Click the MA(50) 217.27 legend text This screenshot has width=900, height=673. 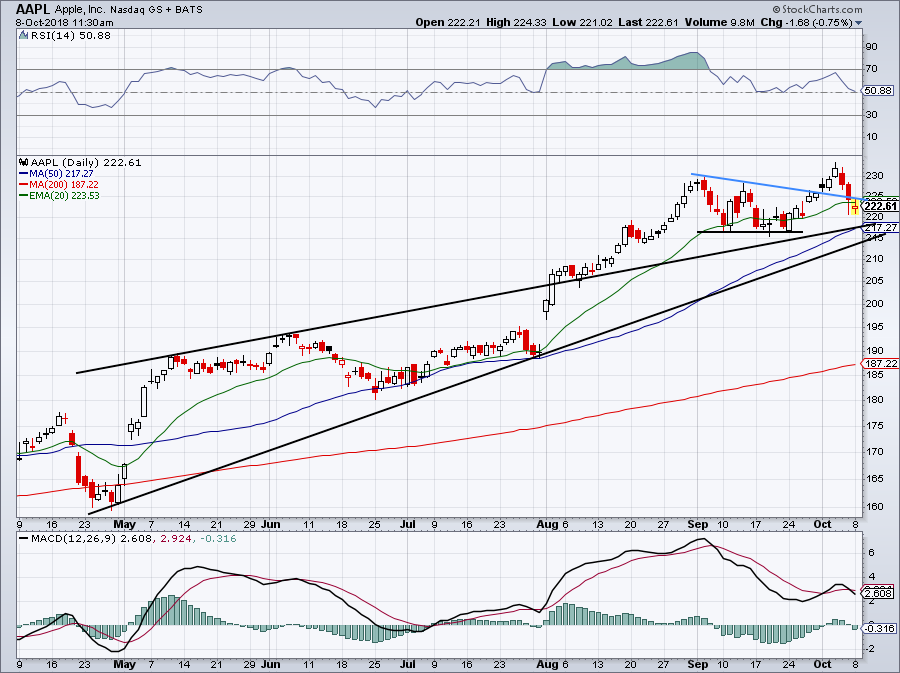pos(61,173)
